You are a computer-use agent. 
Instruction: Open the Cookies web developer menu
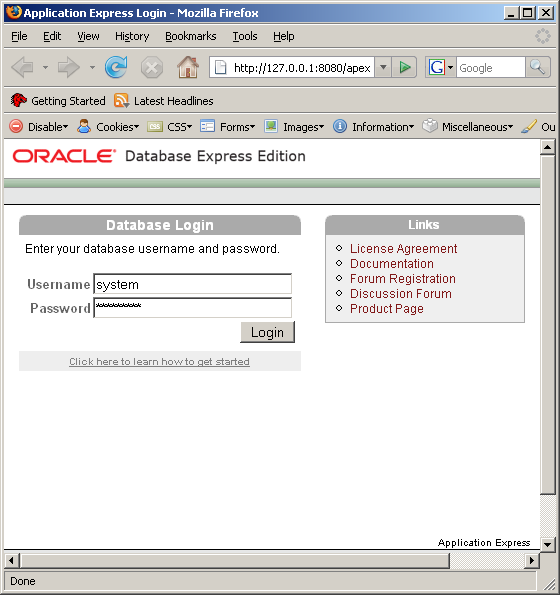[108, 127]
